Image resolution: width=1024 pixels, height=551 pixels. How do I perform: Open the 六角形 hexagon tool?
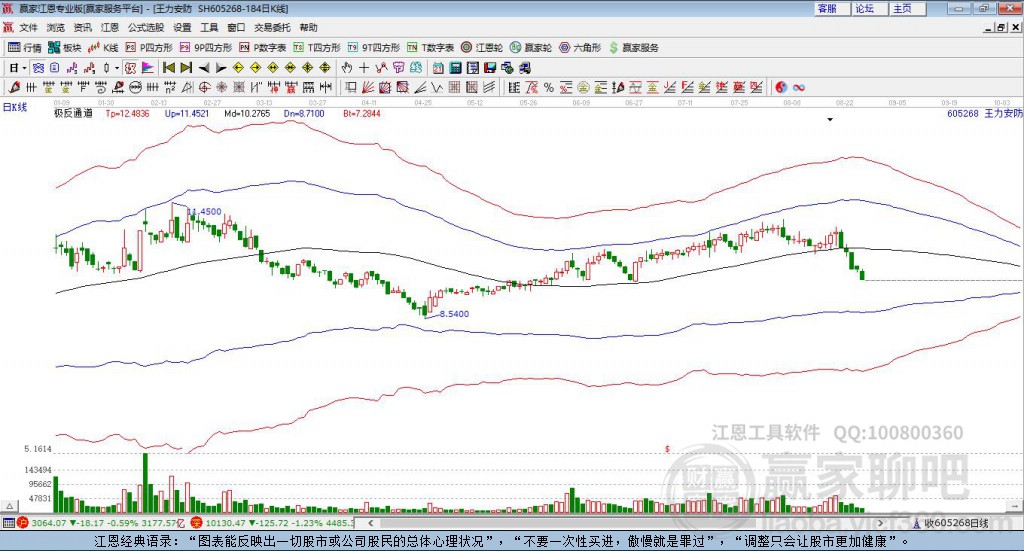[x=580, y=48]
